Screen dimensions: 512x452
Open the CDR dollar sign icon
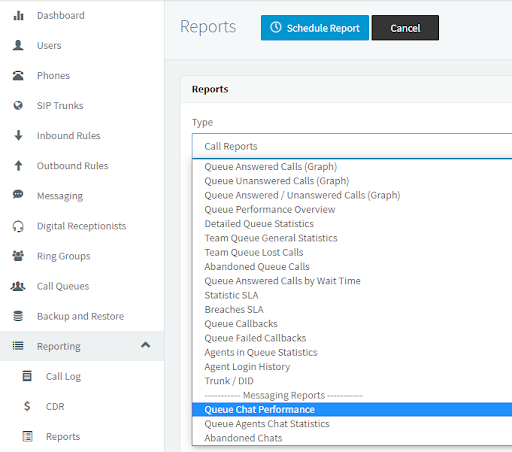[27, 406]
